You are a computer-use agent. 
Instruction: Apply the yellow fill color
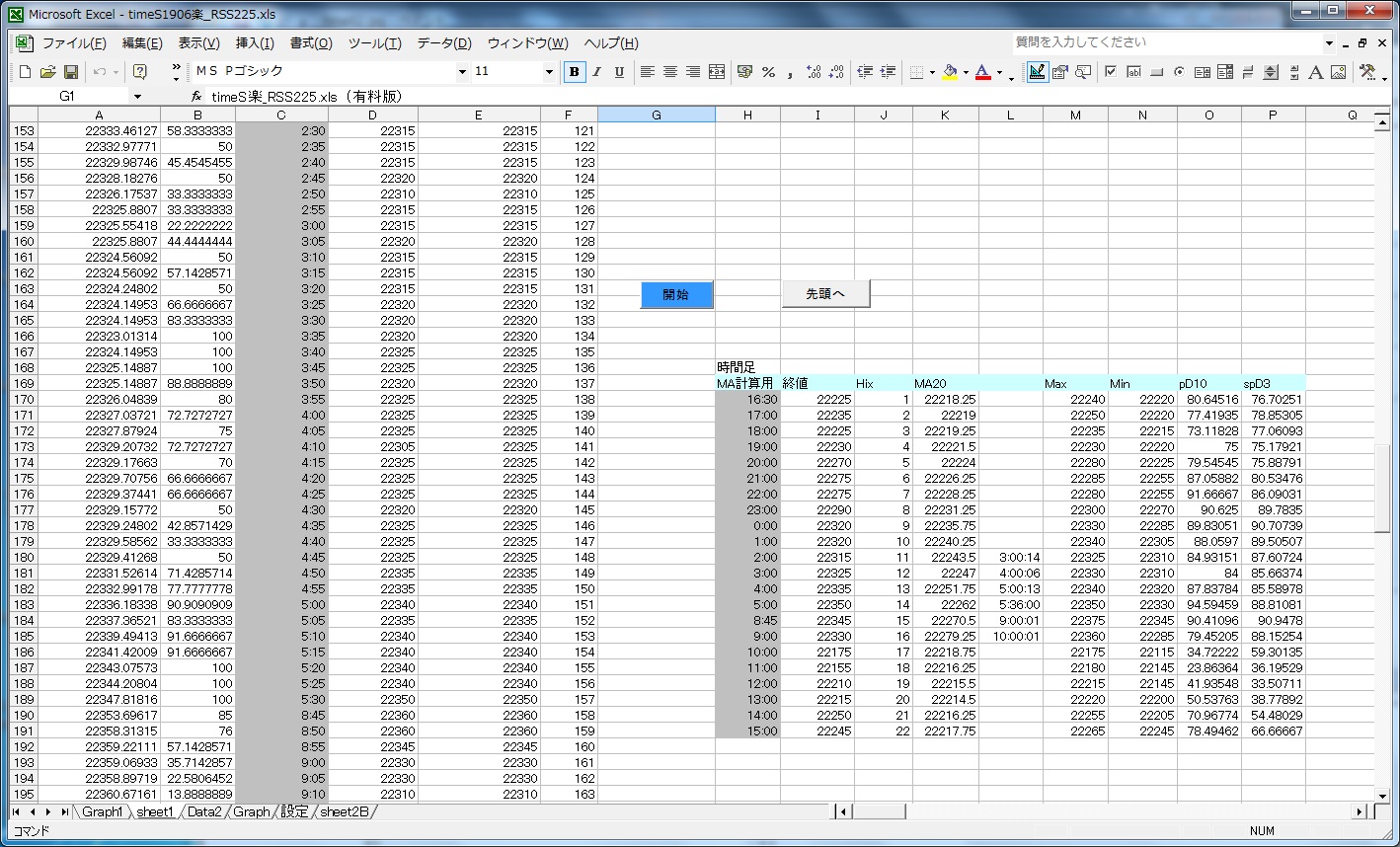(950, 72)
